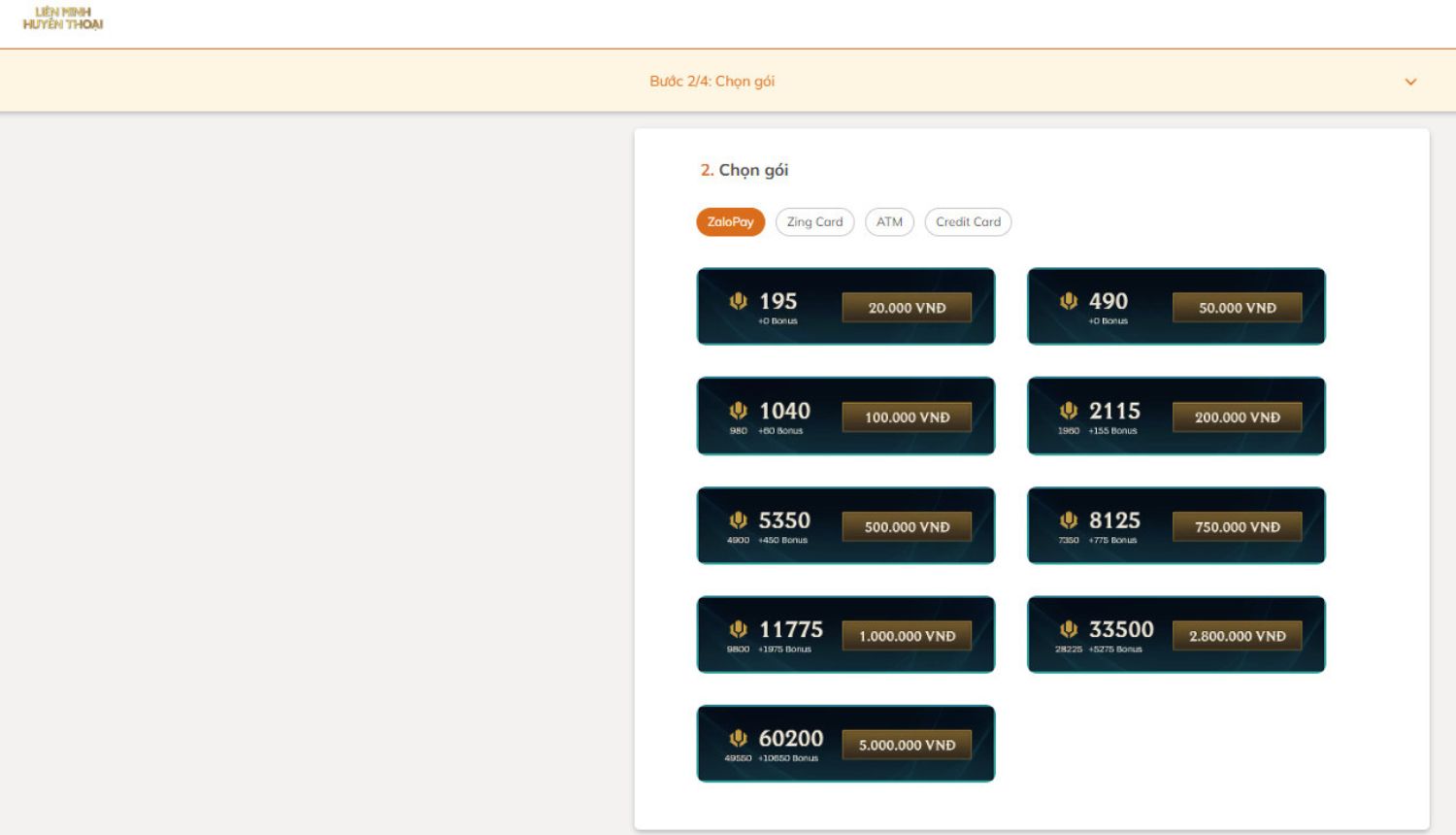Image resolution: width=1456 pixels, height=835 pixels.
Task: Select the ZaloPay payment tab
Action: click(x=731, y=222)
